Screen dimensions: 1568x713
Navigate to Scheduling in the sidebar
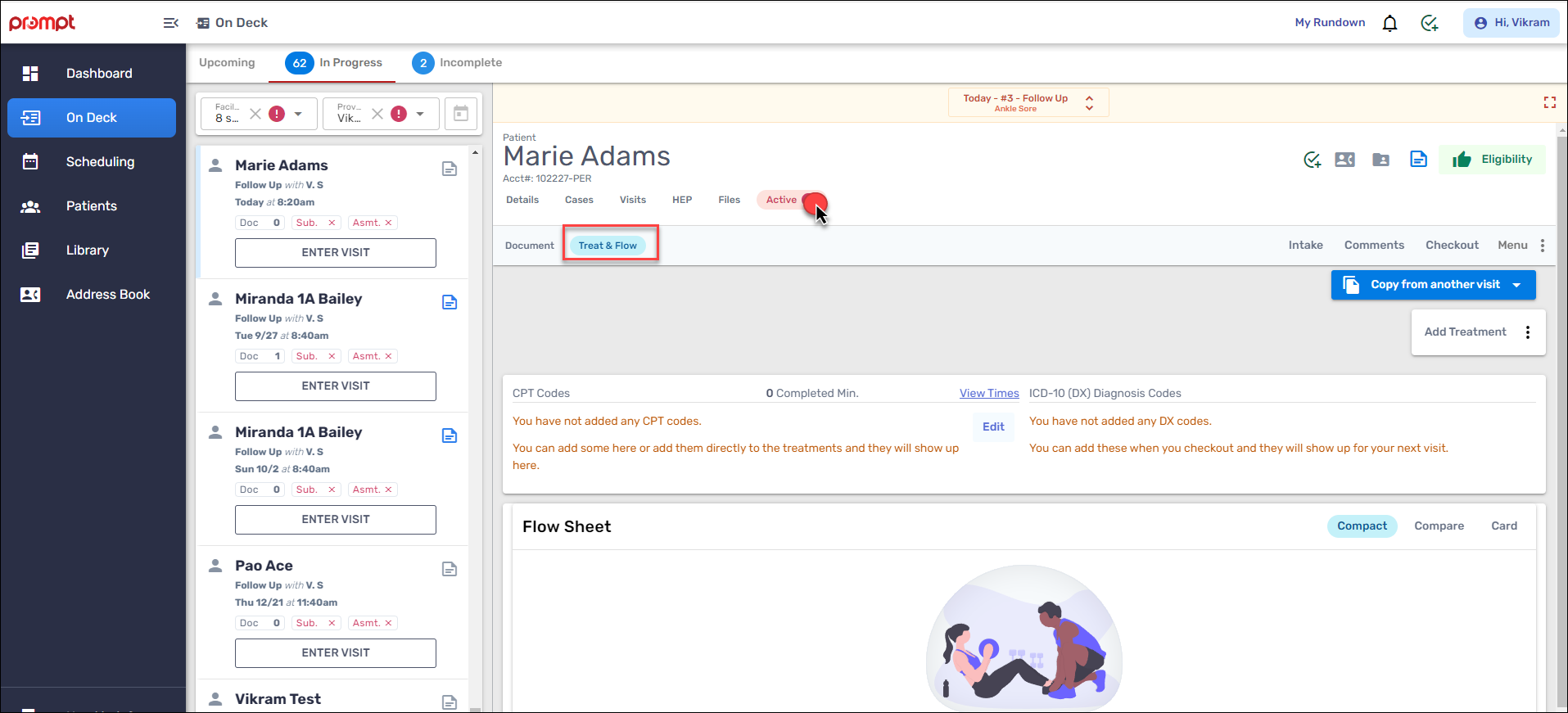pyautogui.click(x=100, y=162)
